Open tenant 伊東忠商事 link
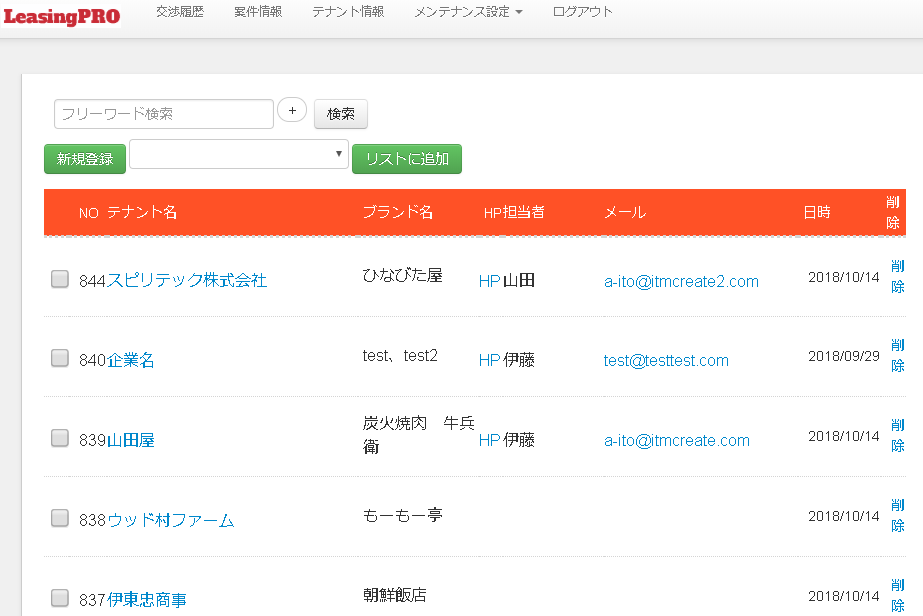The width and height of the screenshot is (923, 616). [147, 600]
